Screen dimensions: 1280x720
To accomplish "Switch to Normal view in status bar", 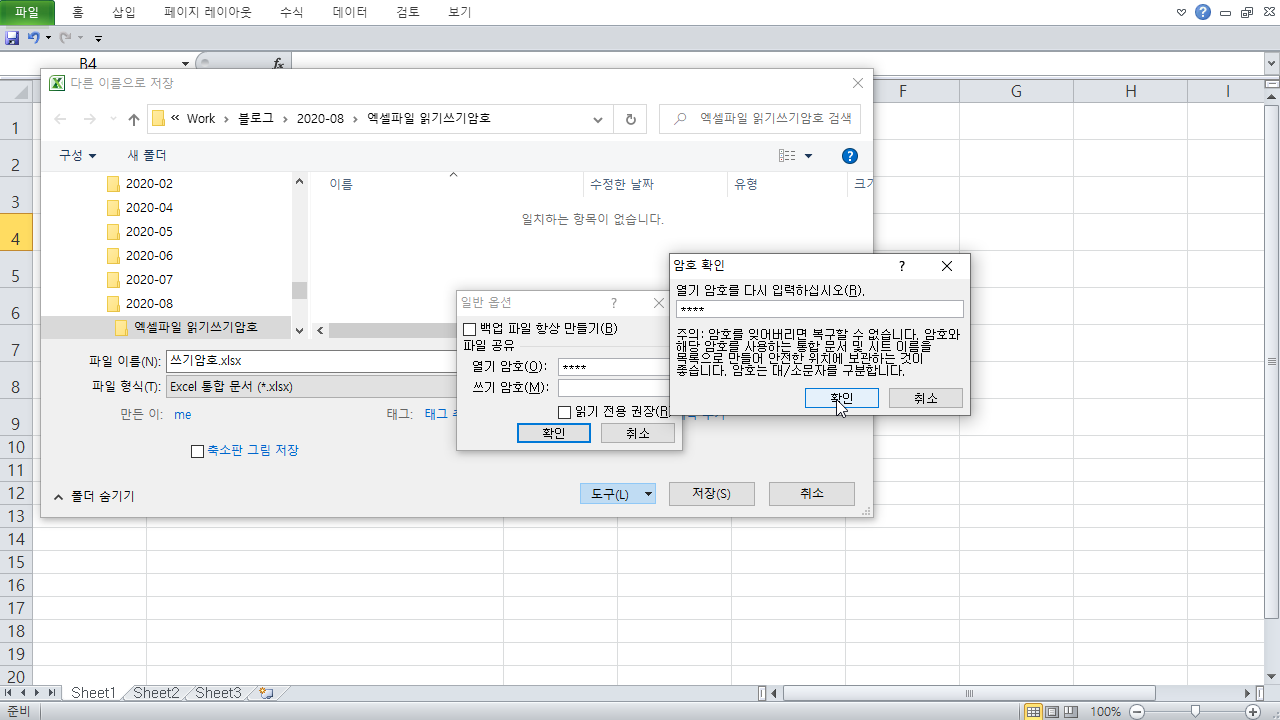I will [1034, 712].
